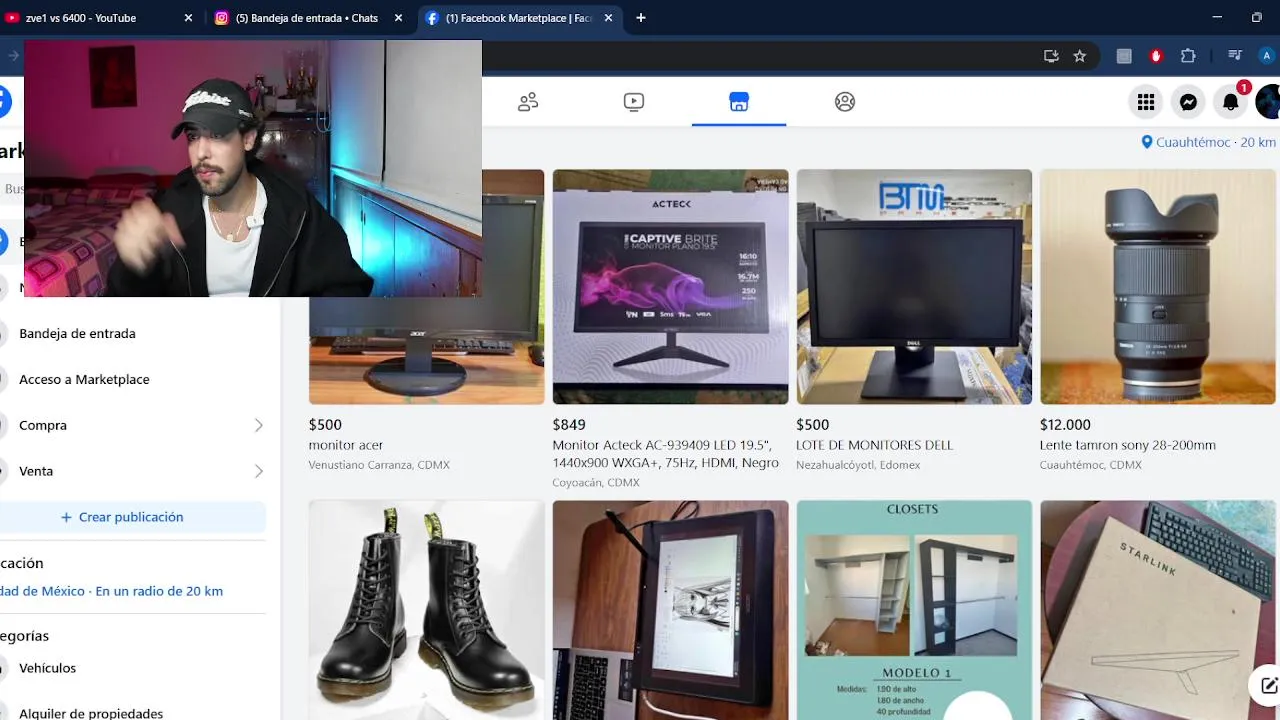The image size is (1280, 720).
Task: Open the Video (Watch) icon
Action: click(x=634, y=102)
